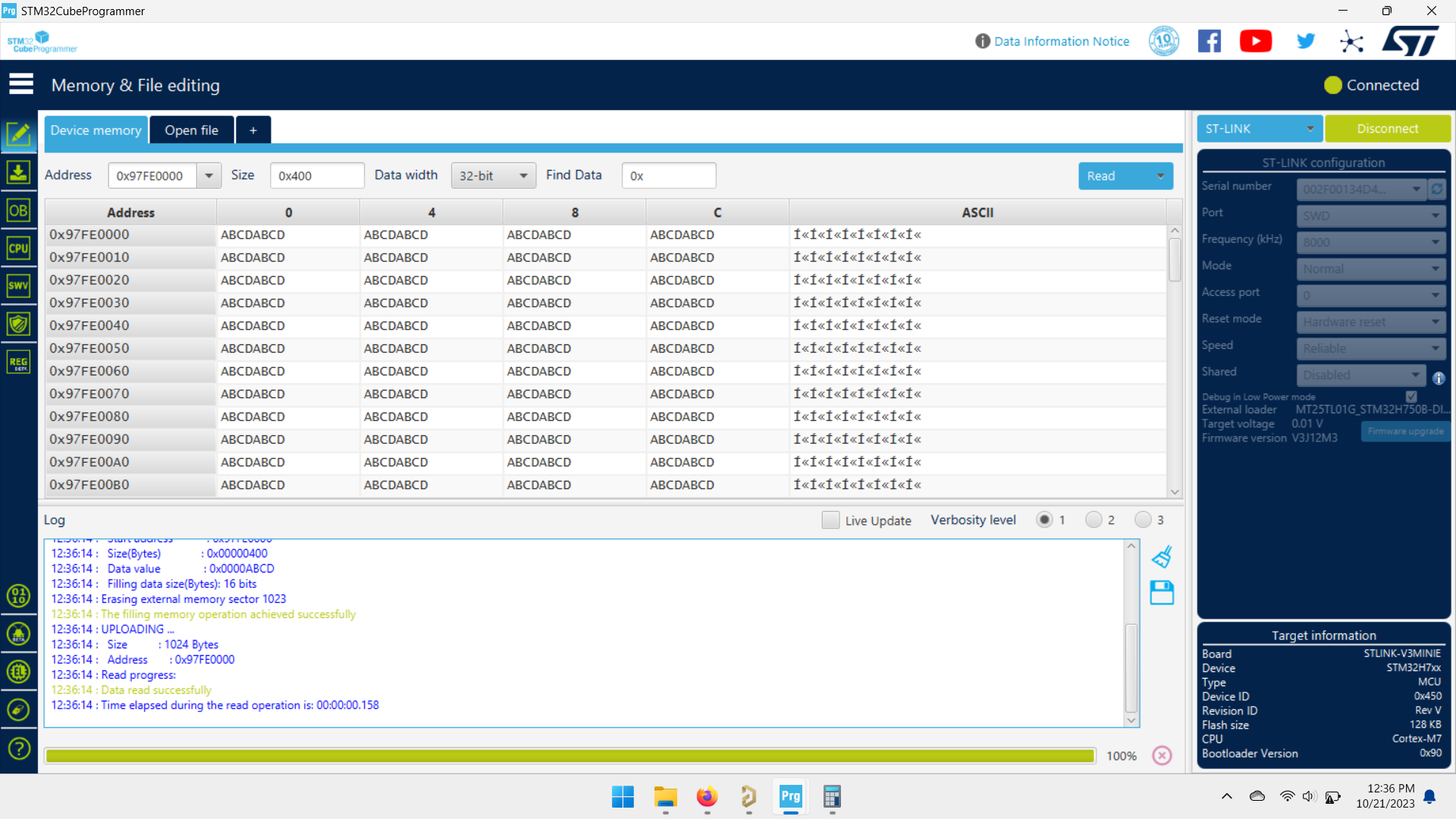Open the Option Bytes (OB) panel
This screenshot has height=819, width=1456.
click(x=18, y=210)
